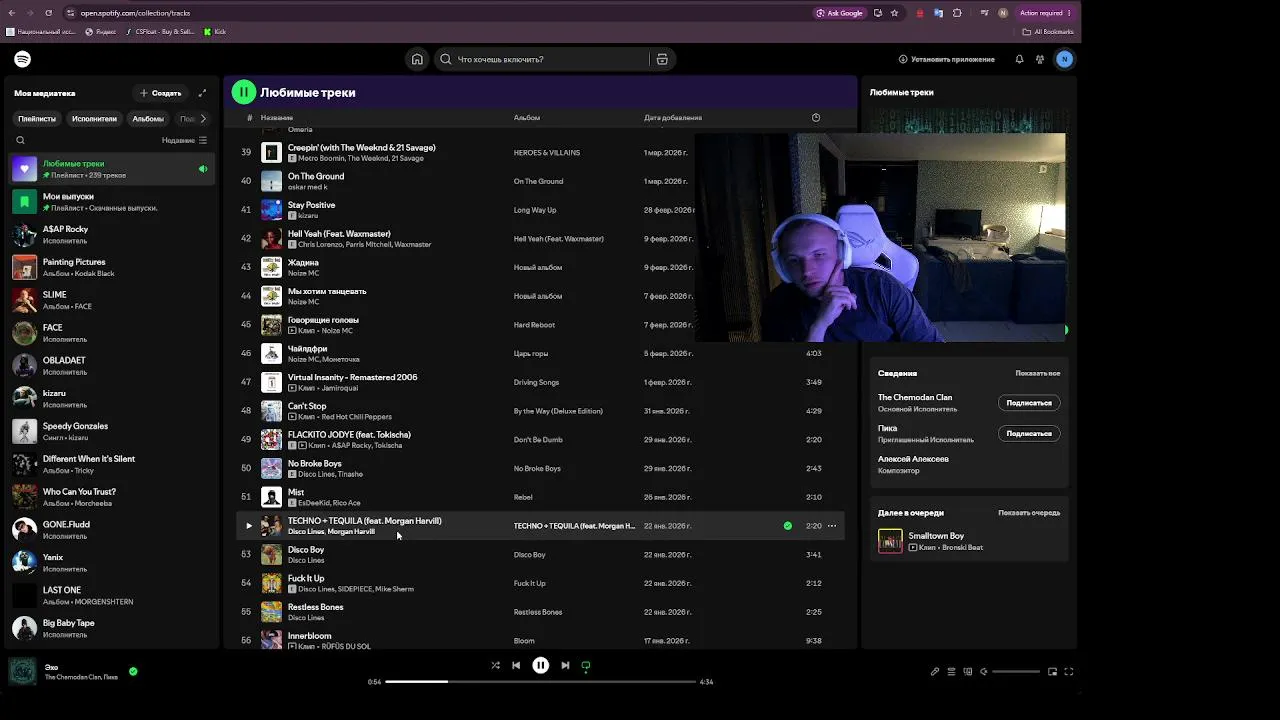Open the Недавние sort dropdown
The width and height of the screenshot is (1280, 720).
click(x=184, y=140)
